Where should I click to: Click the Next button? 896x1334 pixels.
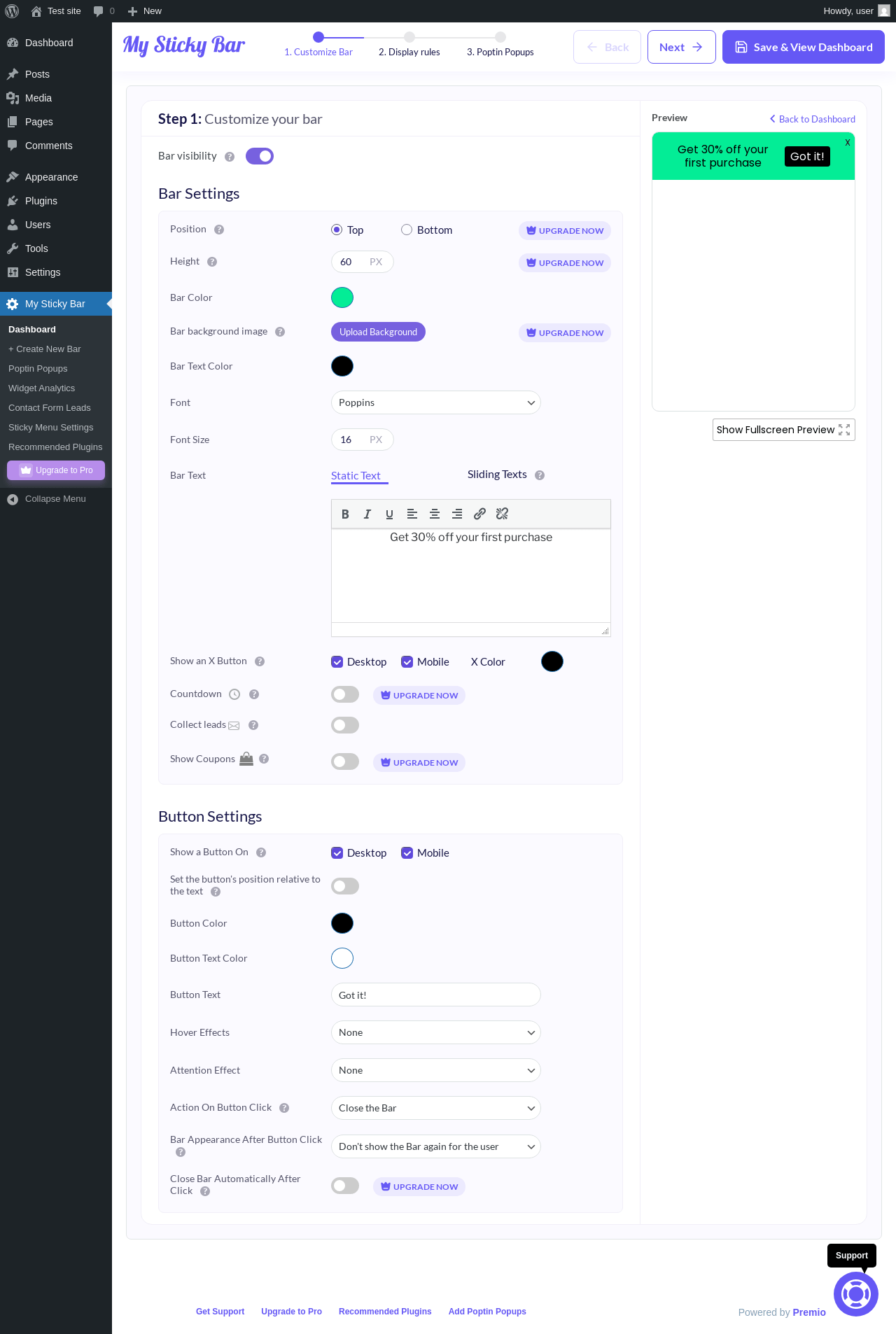pyautogui.click(x=681, y=47)
